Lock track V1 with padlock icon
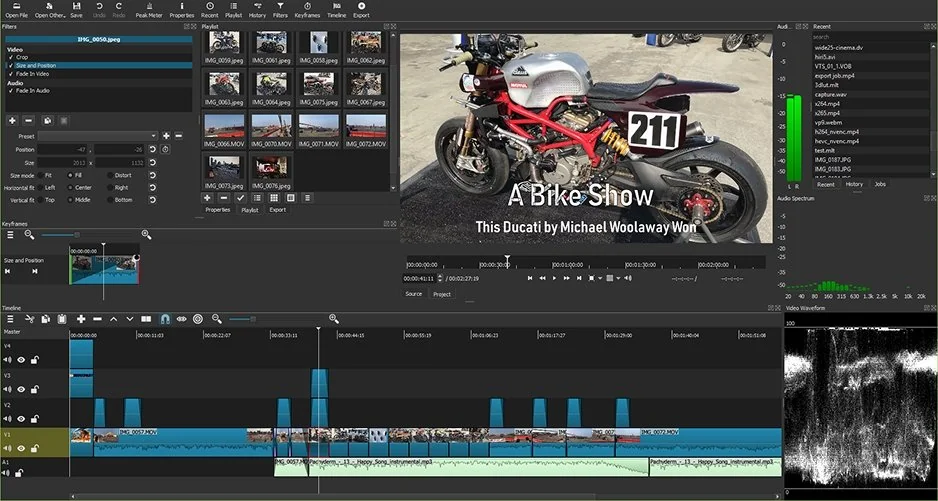Viewport: 938px width, 501px height. tap(35, 448)
